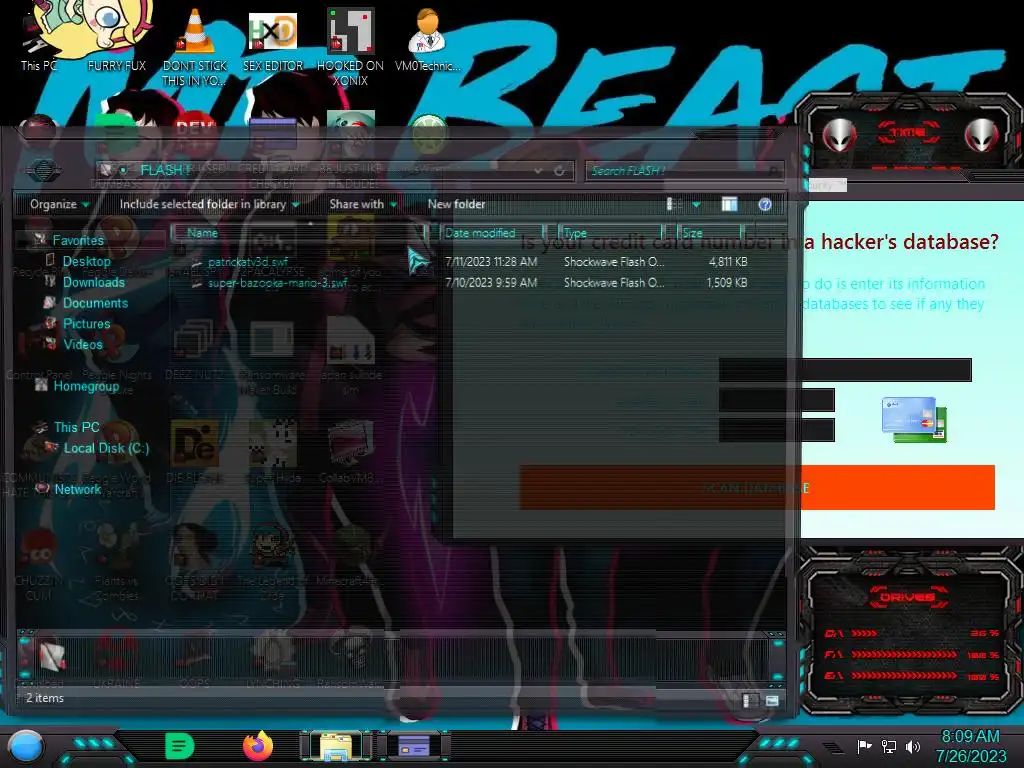Viewport: 1024px width, 768px height.
Task: Click the credit cards image on webpage
Action: 914,420
